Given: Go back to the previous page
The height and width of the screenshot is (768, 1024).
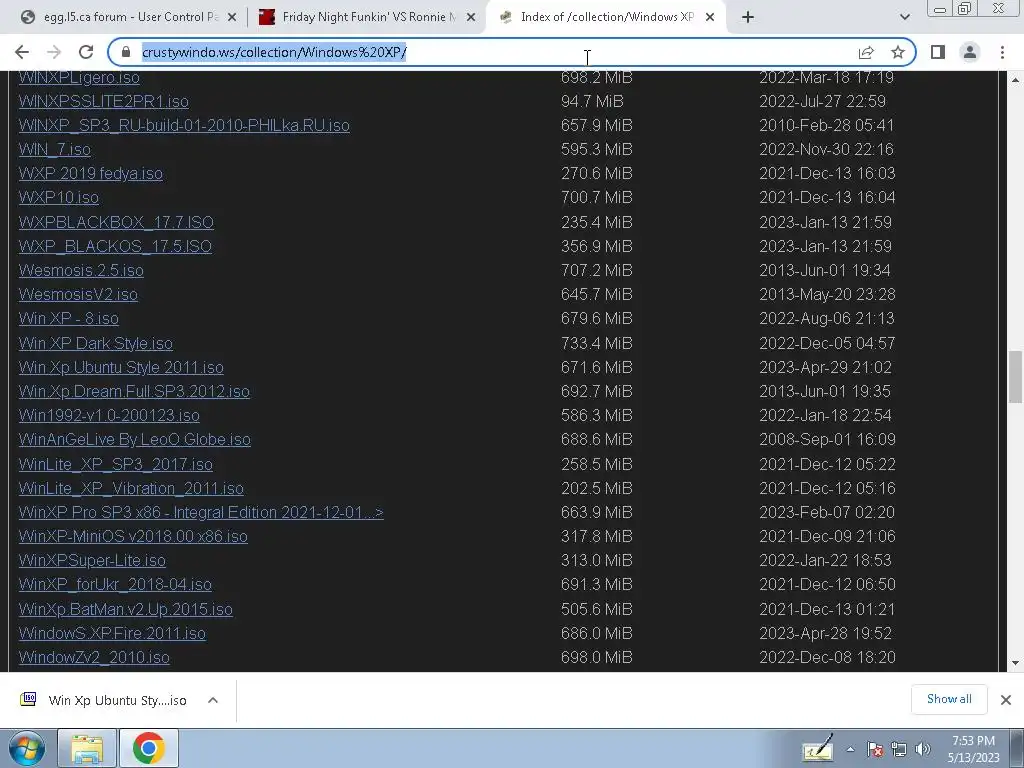Looking at the screenshot, I should [22, 52].
